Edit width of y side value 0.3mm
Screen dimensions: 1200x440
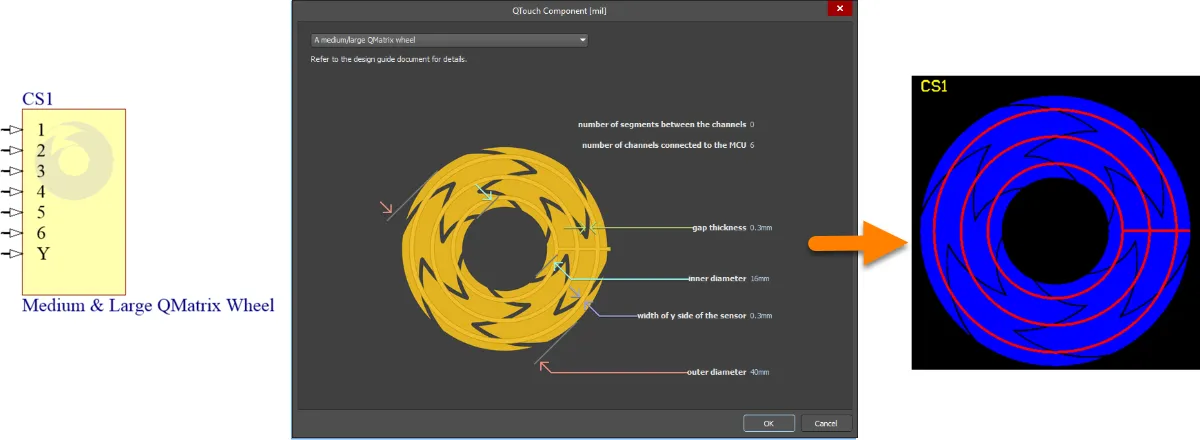[761, 315]
